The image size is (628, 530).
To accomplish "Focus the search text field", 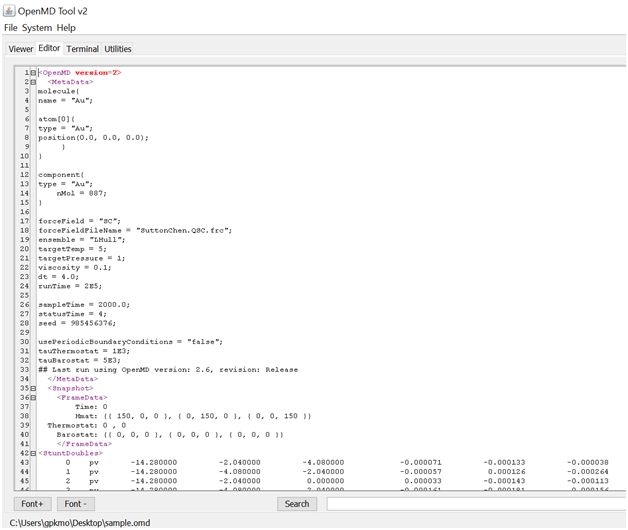I will [x=477, y=504].
